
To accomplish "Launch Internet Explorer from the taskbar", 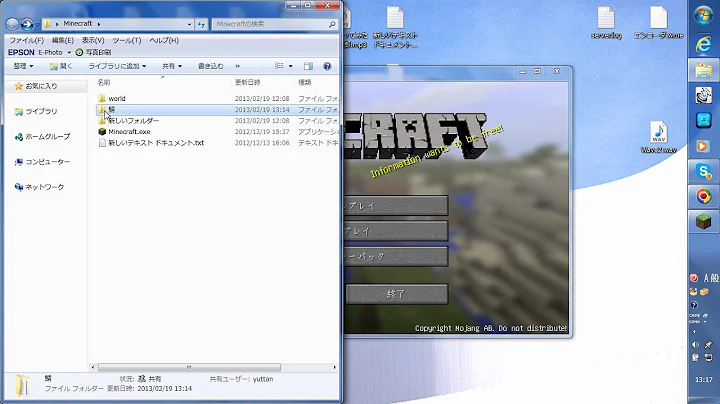I will (703, 44).
